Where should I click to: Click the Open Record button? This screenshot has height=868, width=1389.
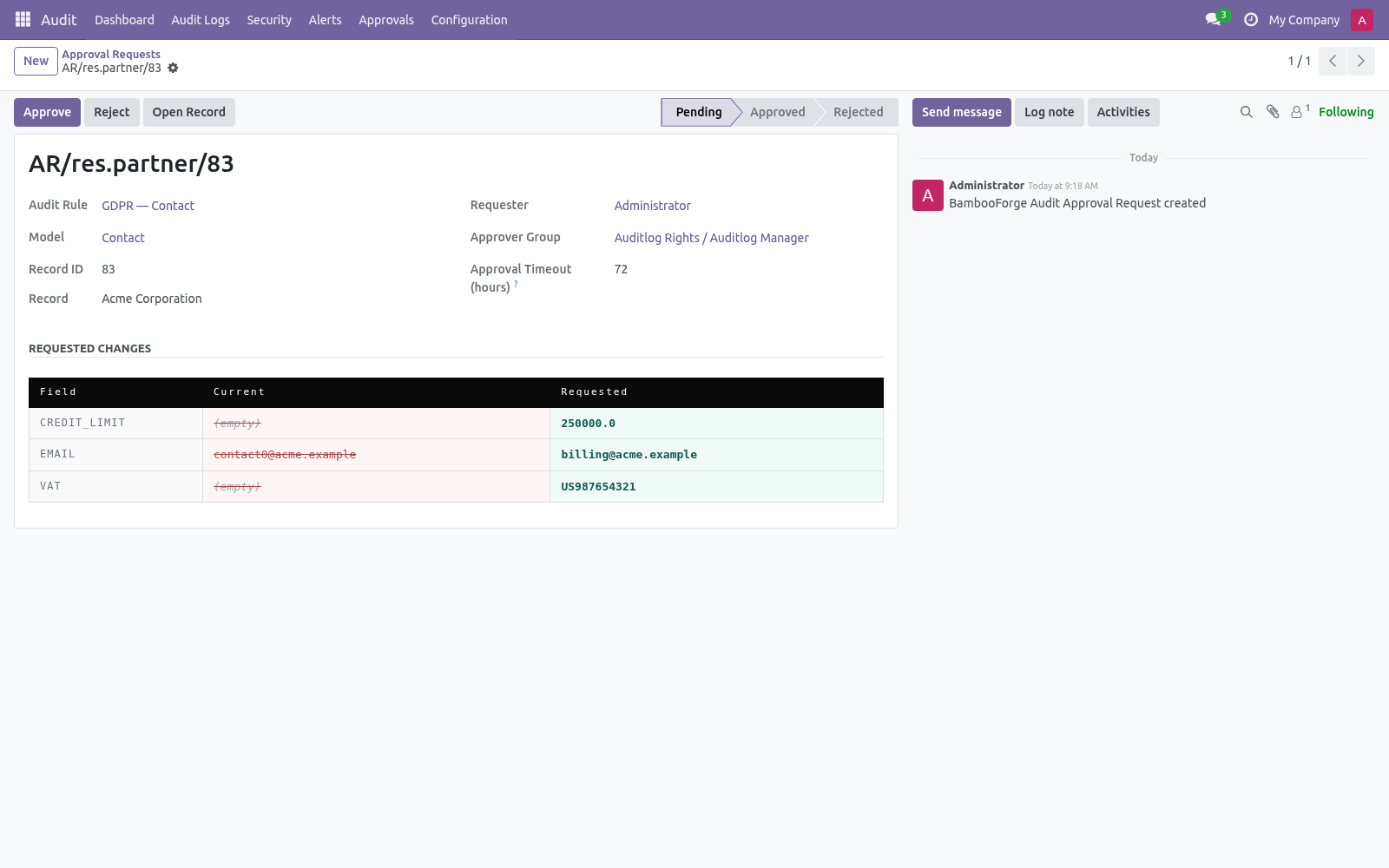tap(189, 112)
